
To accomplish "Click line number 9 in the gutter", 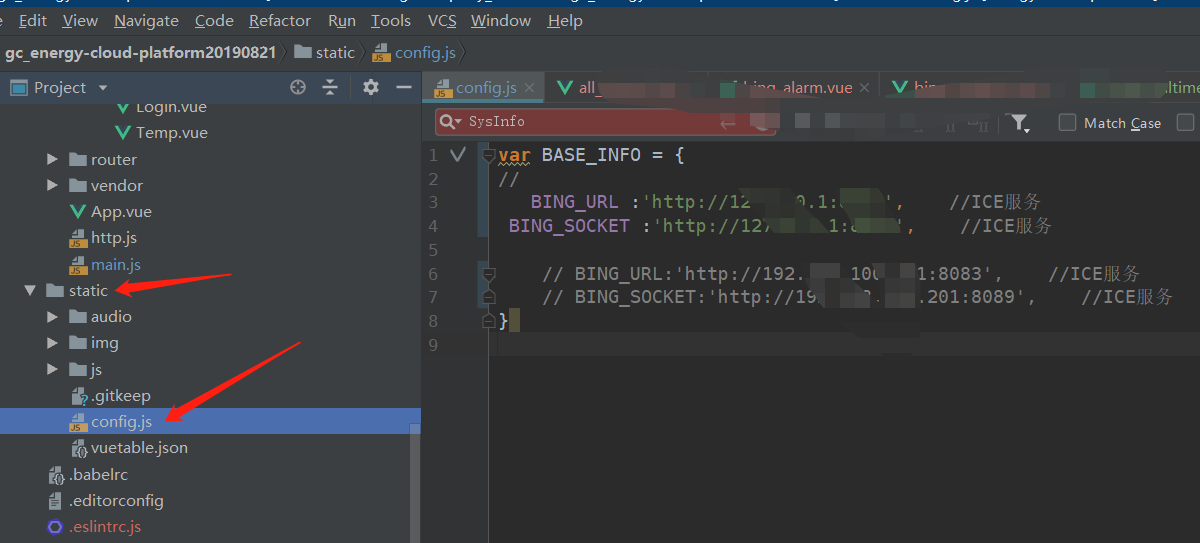I will click(433, 345).
